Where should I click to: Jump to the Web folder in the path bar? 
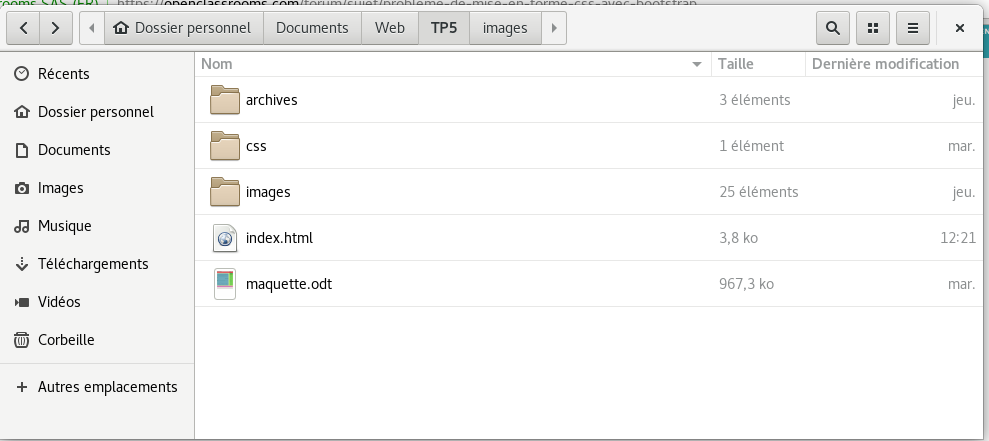390,28
